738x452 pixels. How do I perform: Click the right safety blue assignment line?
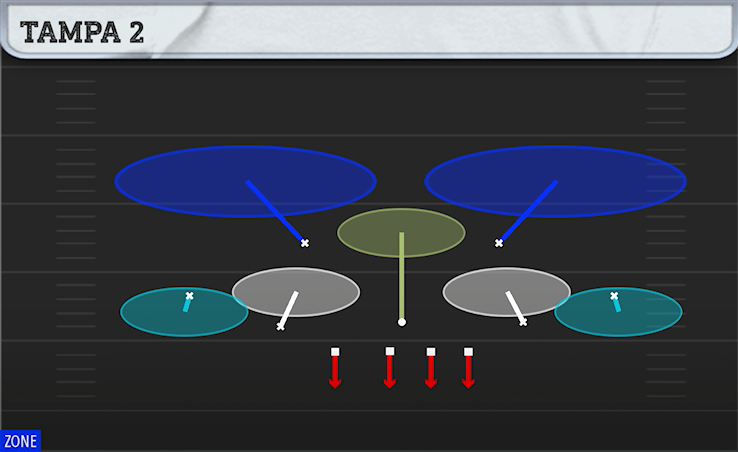[x=529, y=211]
